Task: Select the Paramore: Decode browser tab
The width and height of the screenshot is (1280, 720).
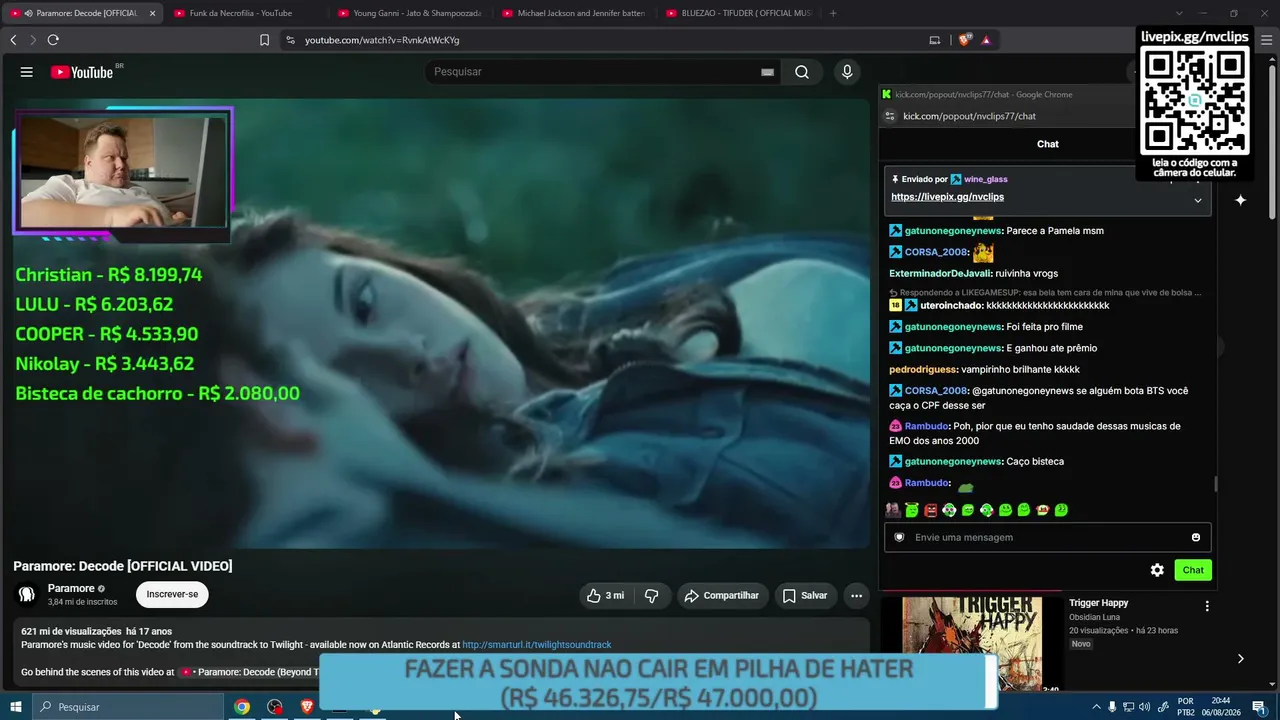Action: (84, 13)
